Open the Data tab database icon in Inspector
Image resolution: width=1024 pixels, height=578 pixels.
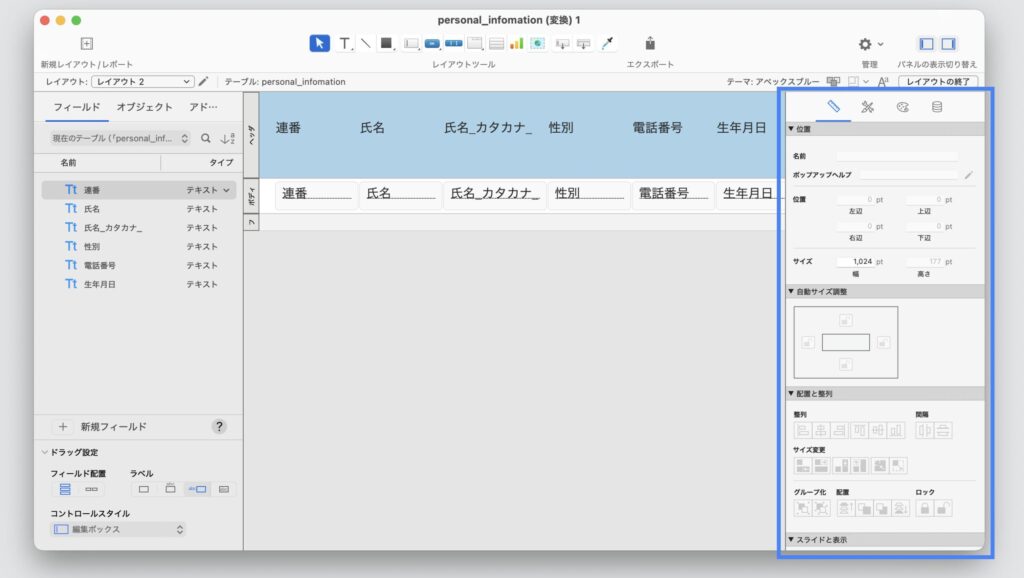coord(937,107)
